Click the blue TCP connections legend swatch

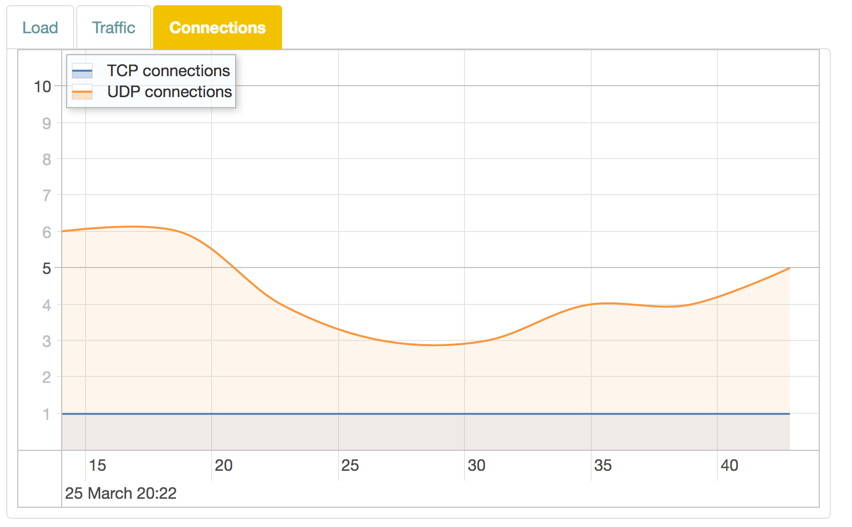[x=82, y=71]
